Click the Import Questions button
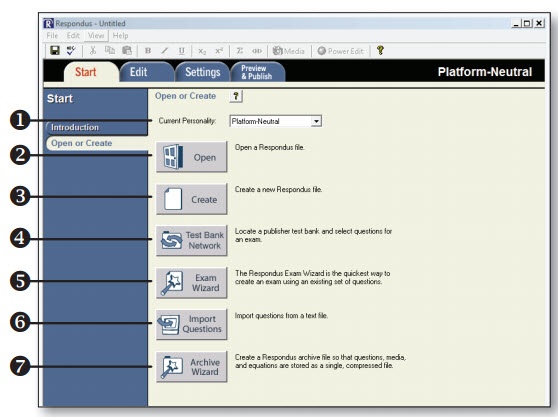The image size is (558, 417). tap(191, 324)
